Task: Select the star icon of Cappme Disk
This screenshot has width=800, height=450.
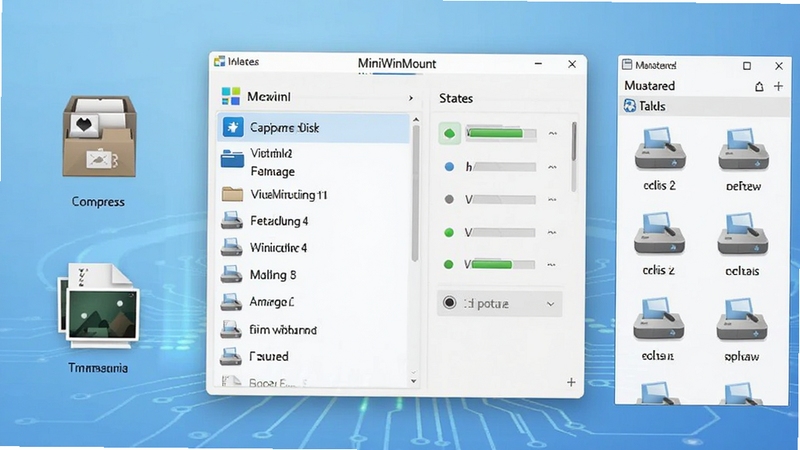Action: point(233,127)
